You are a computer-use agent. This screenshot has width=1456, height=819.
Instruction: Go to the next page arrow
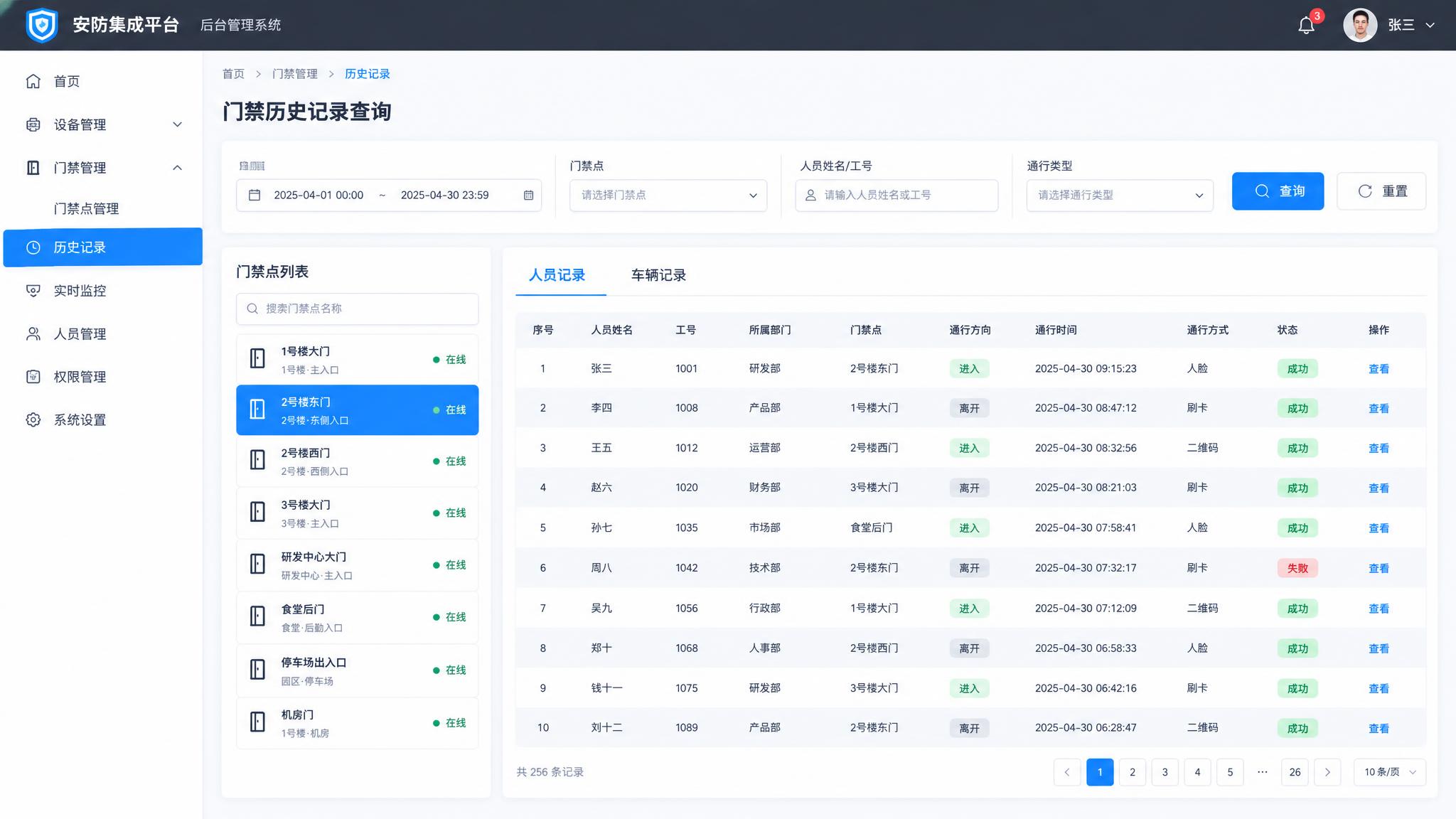[1327, 772]
